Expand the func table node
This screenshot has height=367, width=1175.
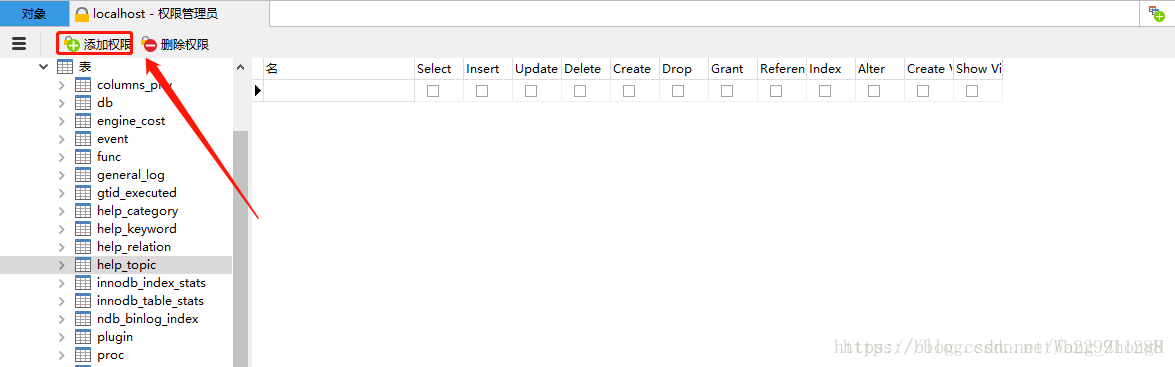pos(62,157)
